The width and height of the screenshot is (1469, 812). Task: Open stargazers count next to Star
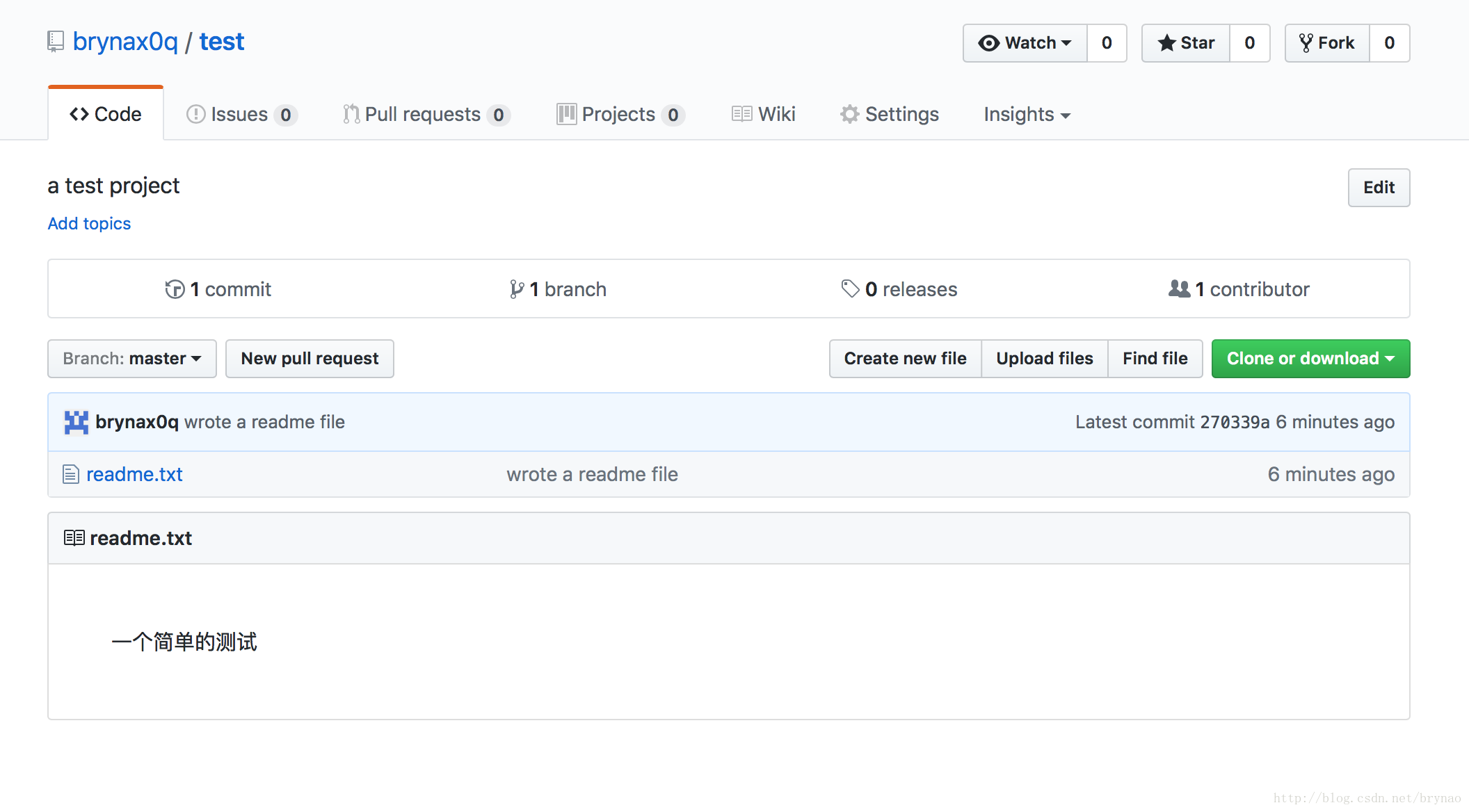coord(1250,43)
